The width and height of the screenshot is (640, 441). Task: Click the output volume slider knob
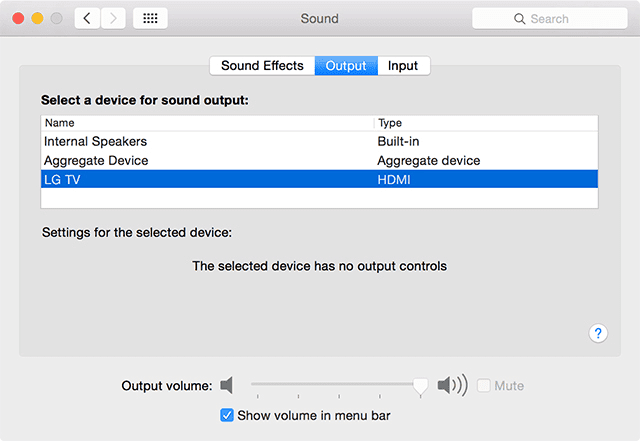pos(421,386)
